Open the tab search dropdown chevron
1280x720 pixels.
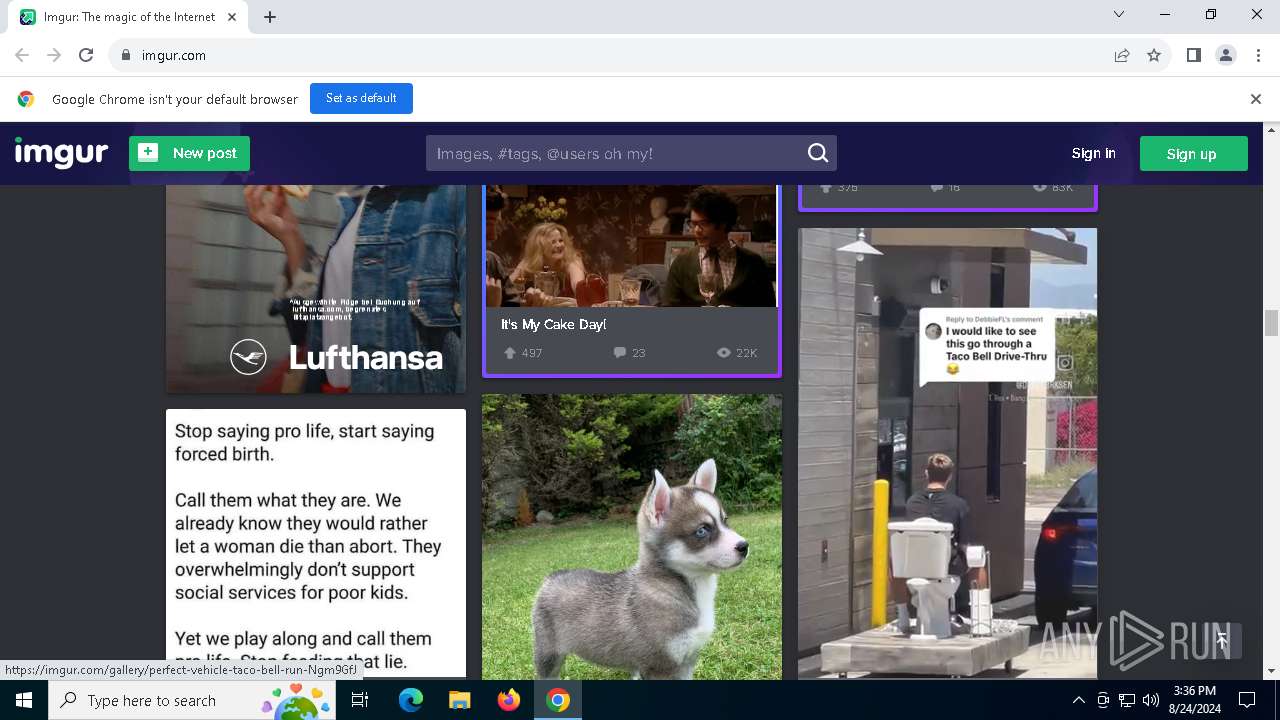[1119, 15]
